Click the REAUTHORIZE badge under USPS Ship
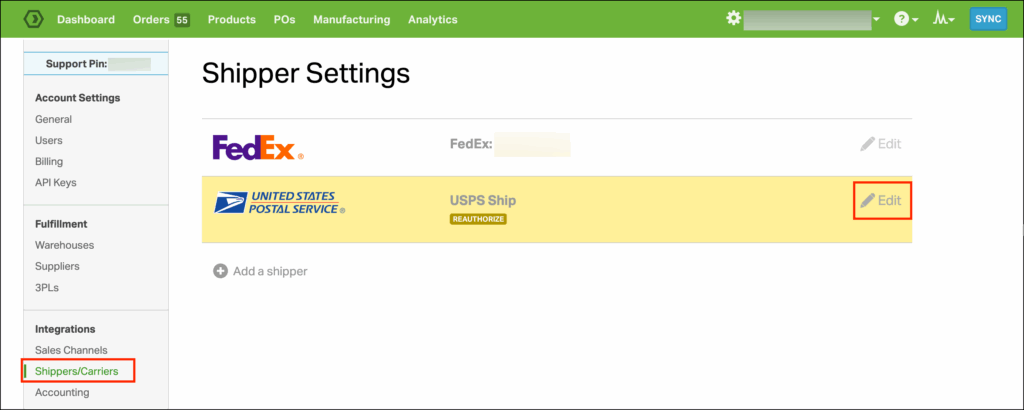1024x410 pixels. point(478,219)
